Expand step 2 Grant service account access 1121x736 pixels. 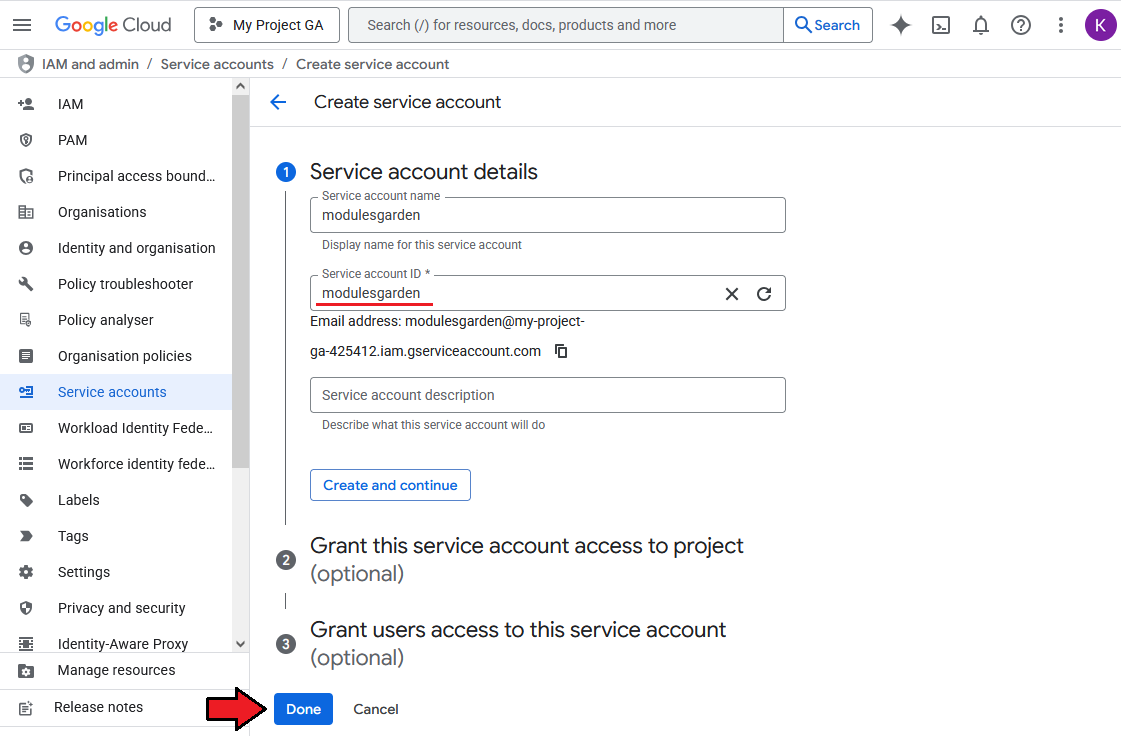[x=526, y=546]
